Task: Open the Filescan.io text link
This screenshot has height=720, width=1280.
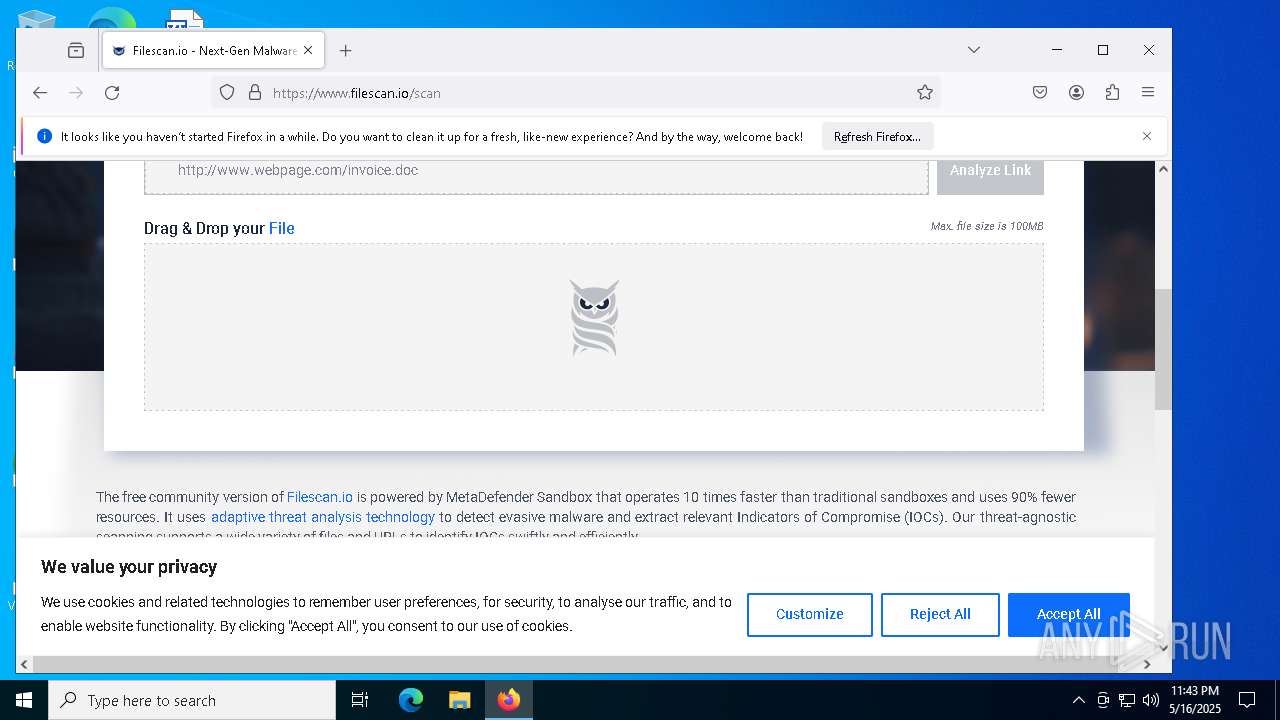Action: (x=320, y=497)
